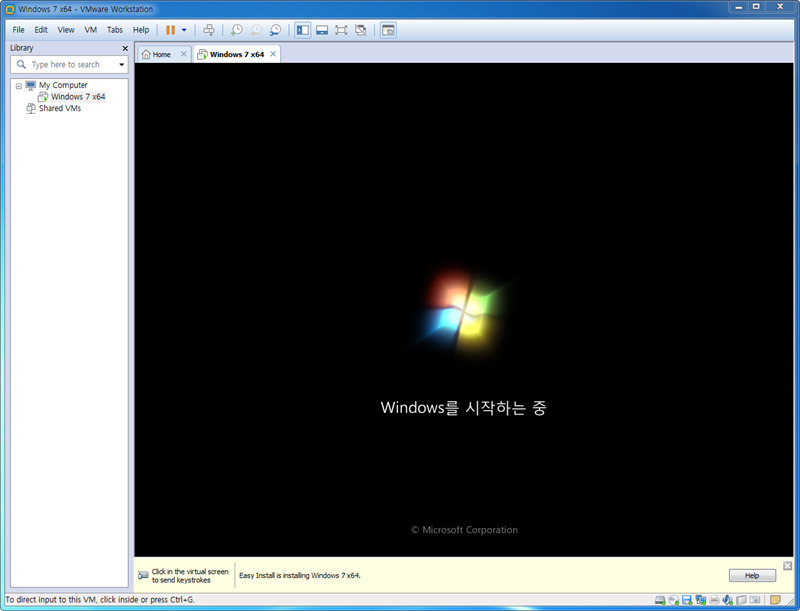Toggle the console view button
The height and width of the screenshot is (611, 800).
pos(388,30)
